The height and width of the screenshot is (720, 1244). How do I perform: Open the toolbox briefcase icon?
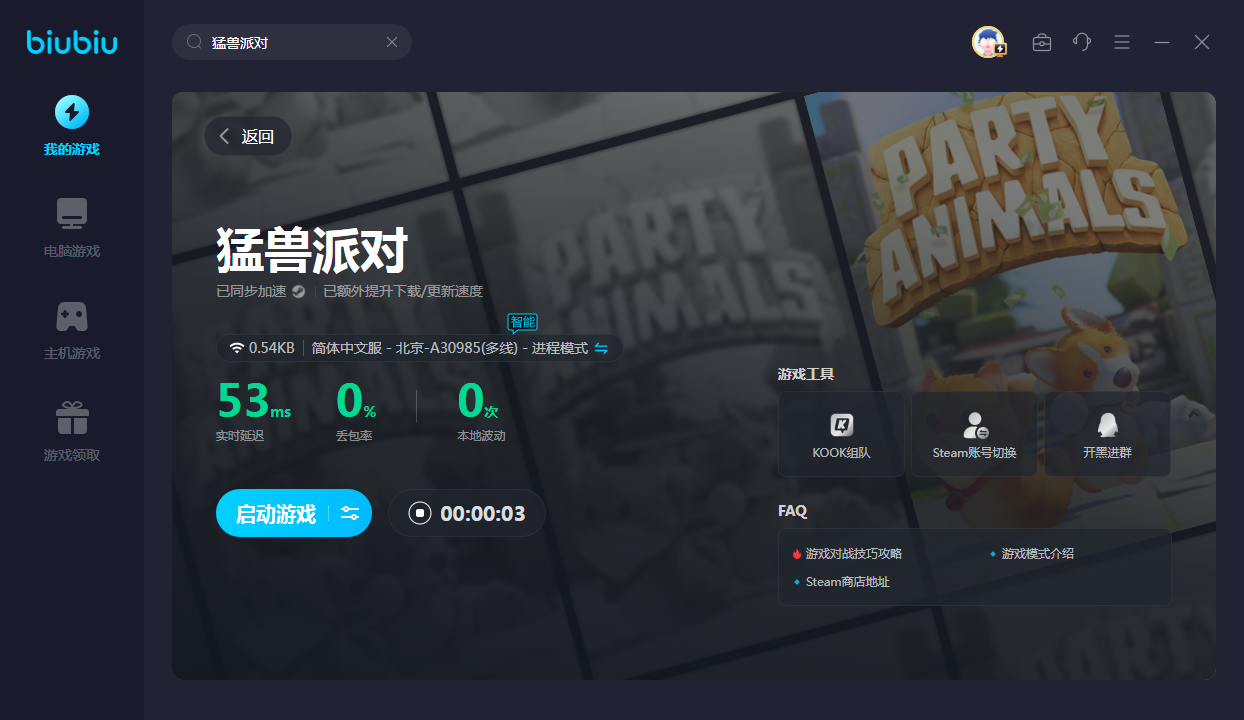click(x=1042, y=42)
